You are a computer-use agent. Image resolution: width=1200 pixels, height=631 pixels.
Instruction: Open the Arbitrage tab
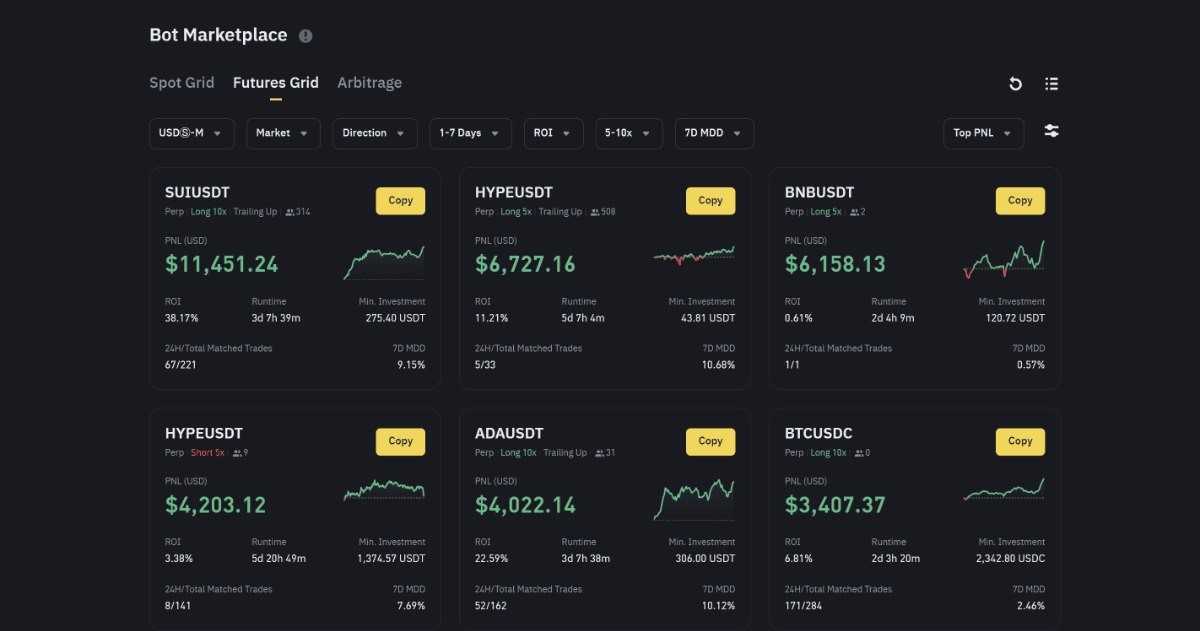[369, 83]
